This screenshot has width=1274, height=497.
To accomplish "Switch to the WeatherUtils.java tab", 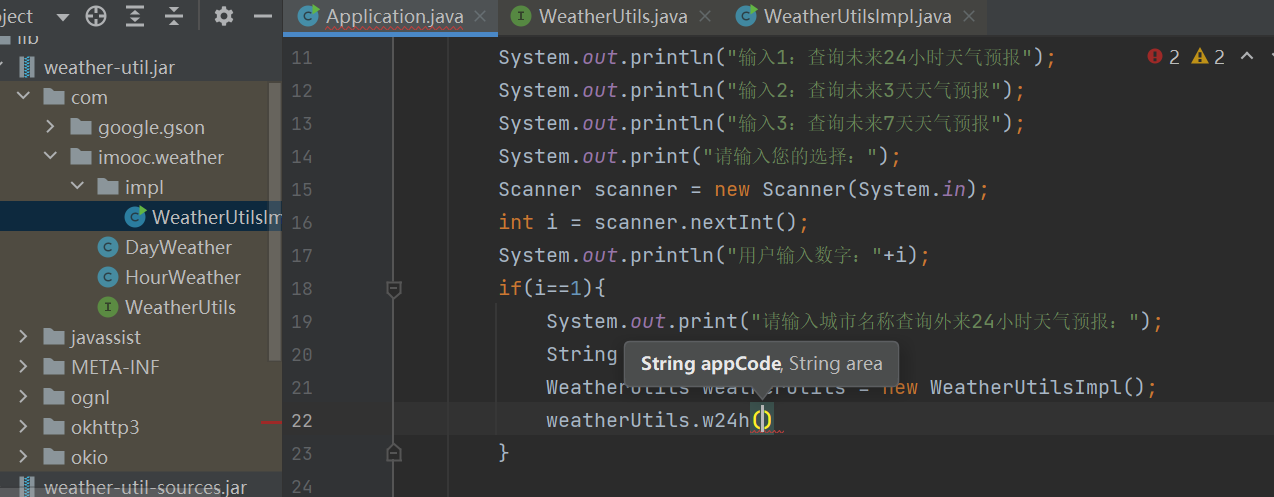I will (613, 16).
